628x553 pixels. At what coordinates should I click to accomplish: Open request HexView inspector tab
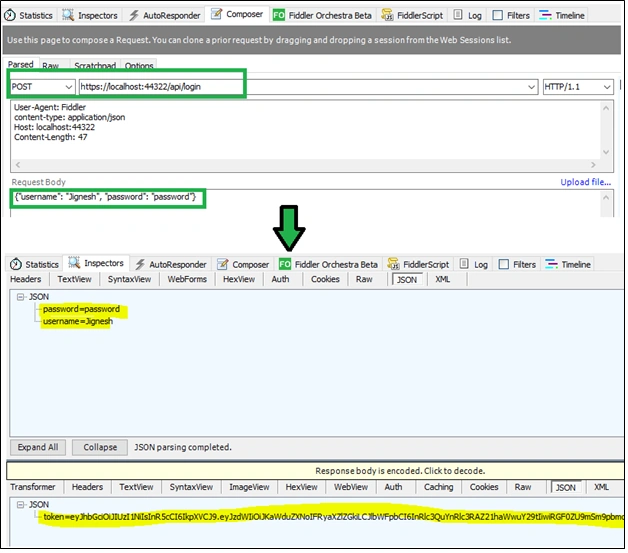point(239,280)
